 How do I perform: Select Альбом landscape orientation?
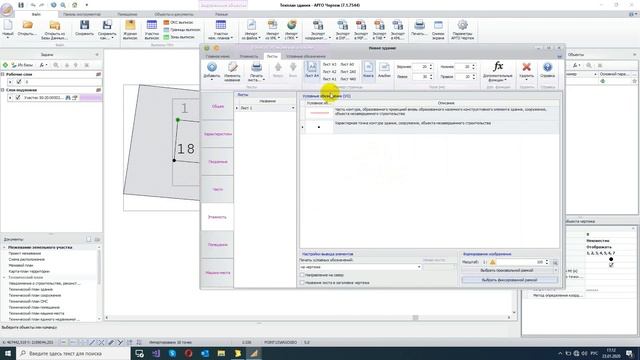pyautogui.click(x=384, y=71)
